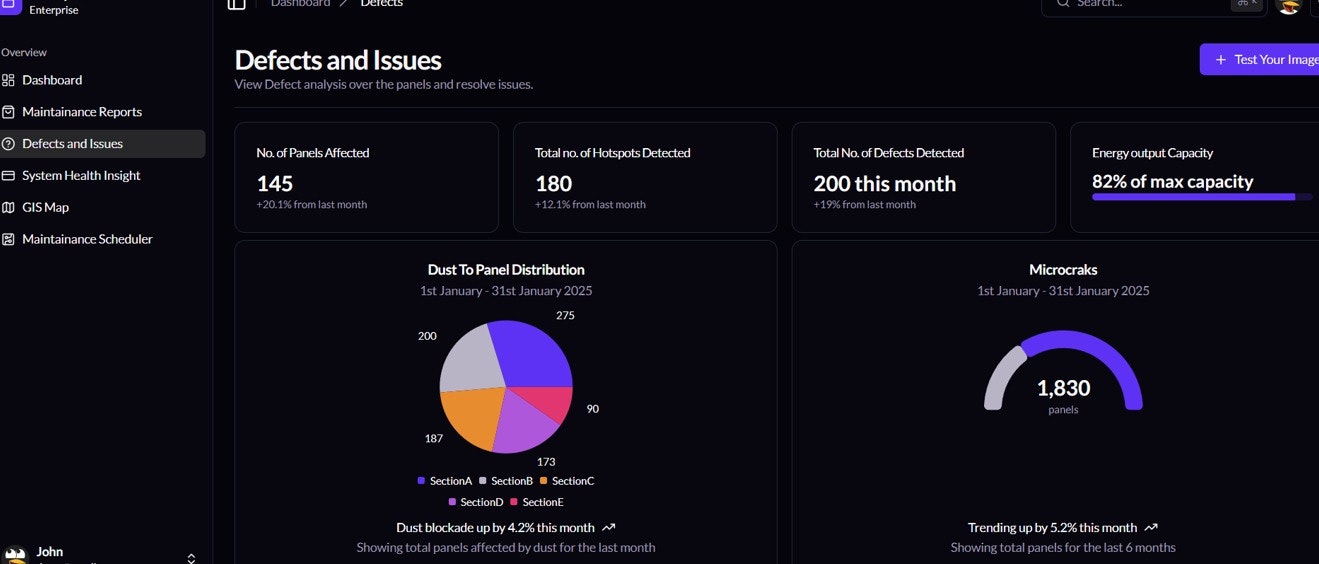Click the Dashboard grid icon in sidebar
The height and width of the screenshot is (564, 1319).
pos(8,80)
